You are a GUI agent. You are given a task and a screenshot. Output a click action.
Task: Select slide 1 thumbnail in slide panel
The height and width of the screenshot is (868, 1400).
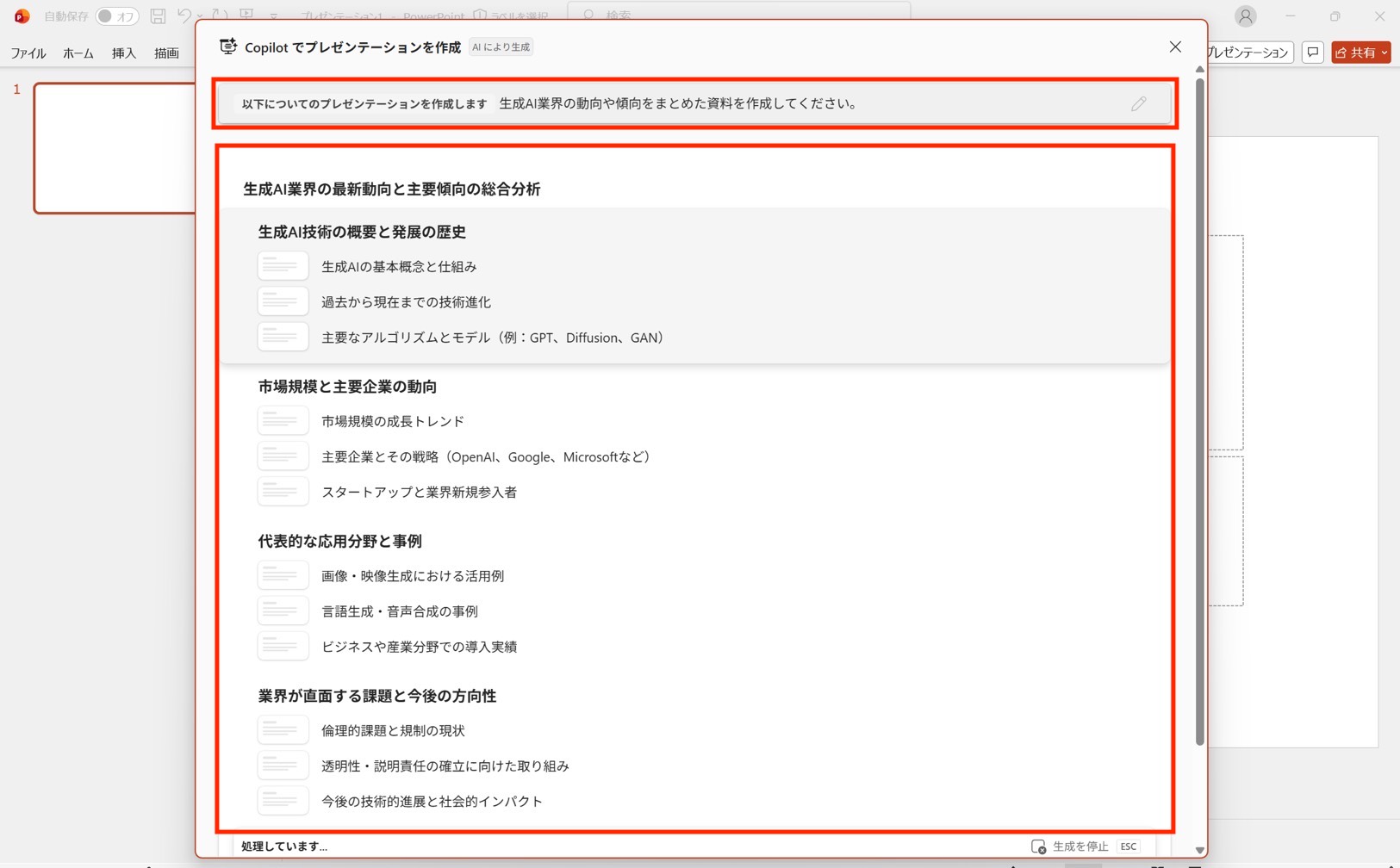(x=115, y=148)
